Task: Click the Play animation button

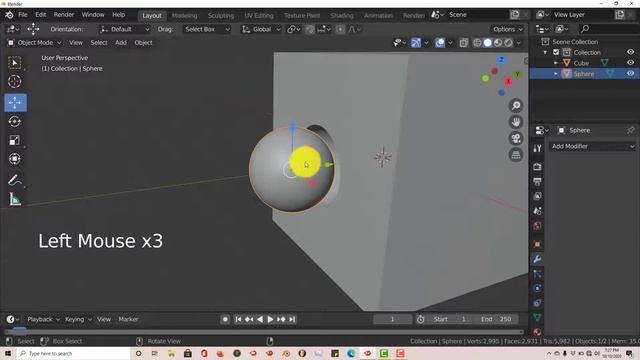Action: 270,319
